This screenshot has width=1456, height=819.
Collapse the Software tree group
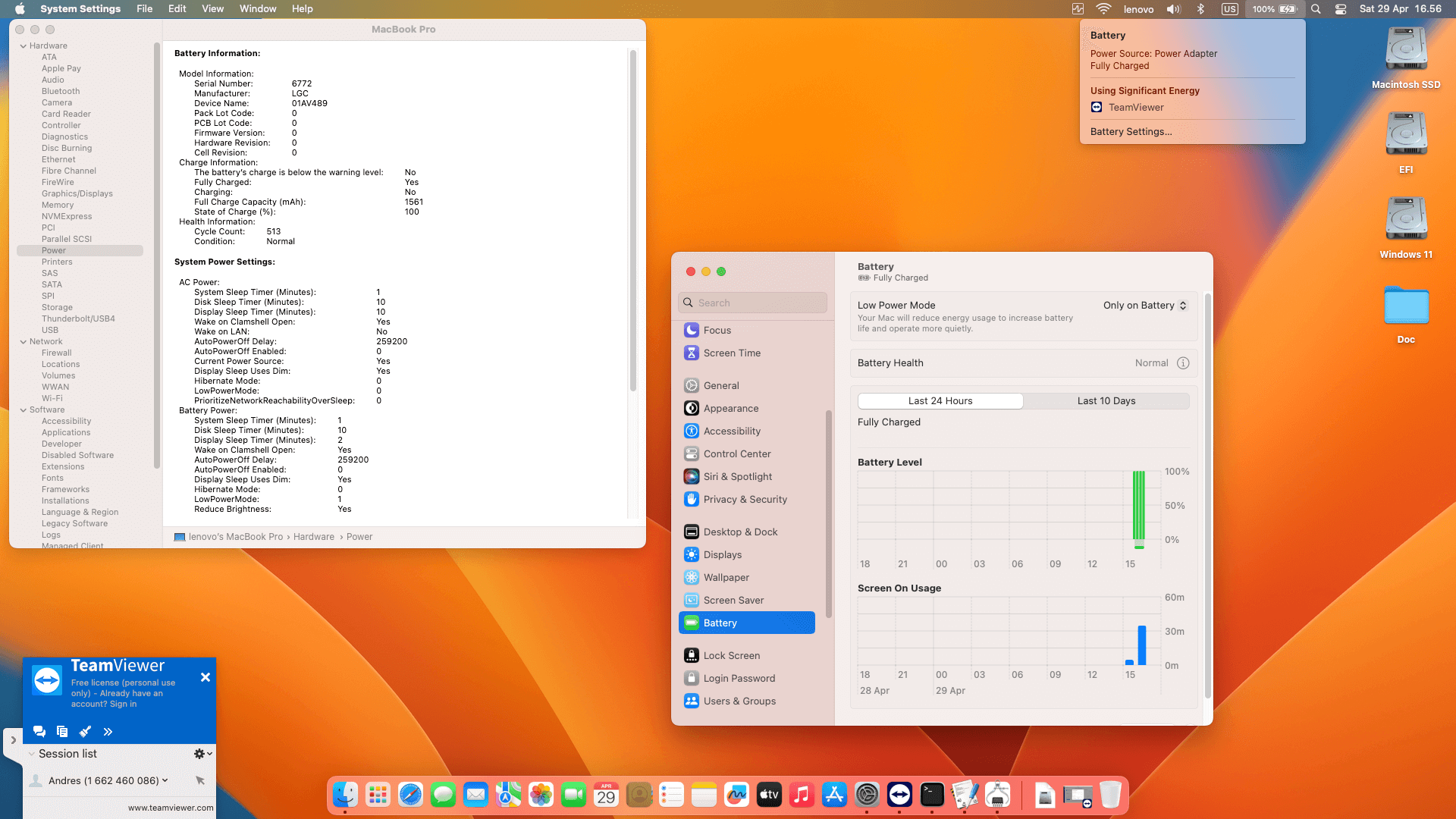point(24,410)
